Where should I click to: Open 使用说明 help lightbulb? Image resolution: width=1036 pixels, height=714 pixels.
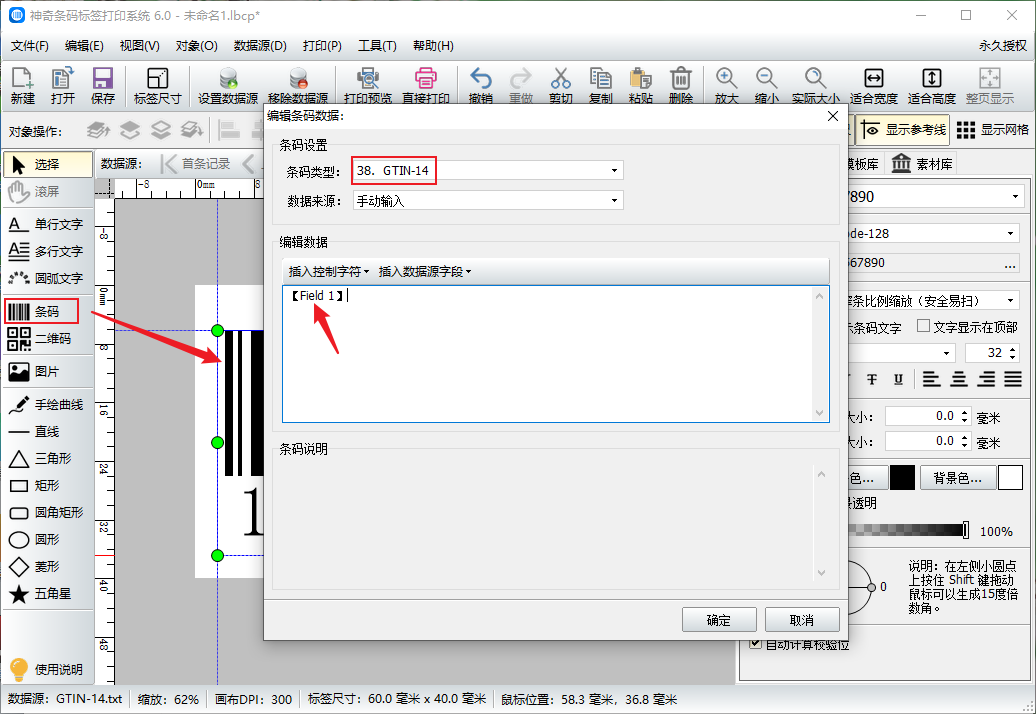47,669
